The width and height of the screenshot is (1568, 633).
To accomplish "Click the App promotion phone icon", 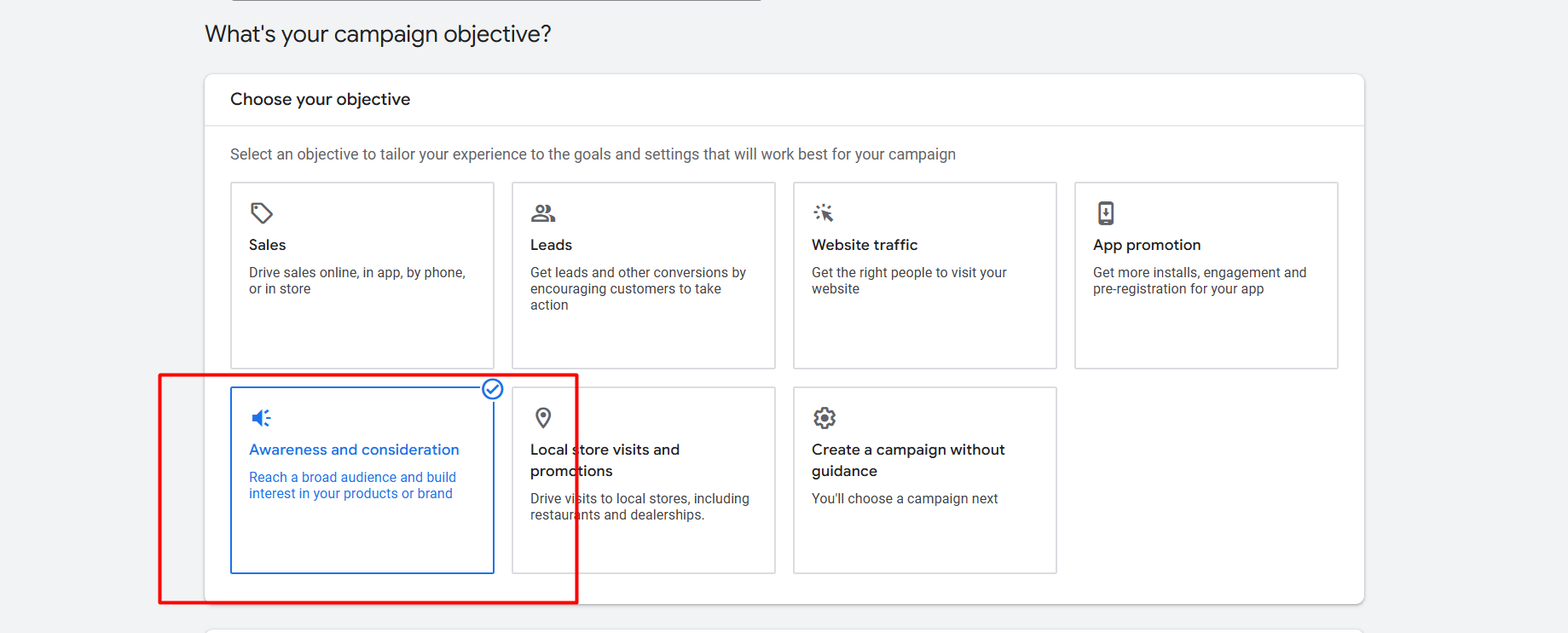I will (x=1105, y=212).
